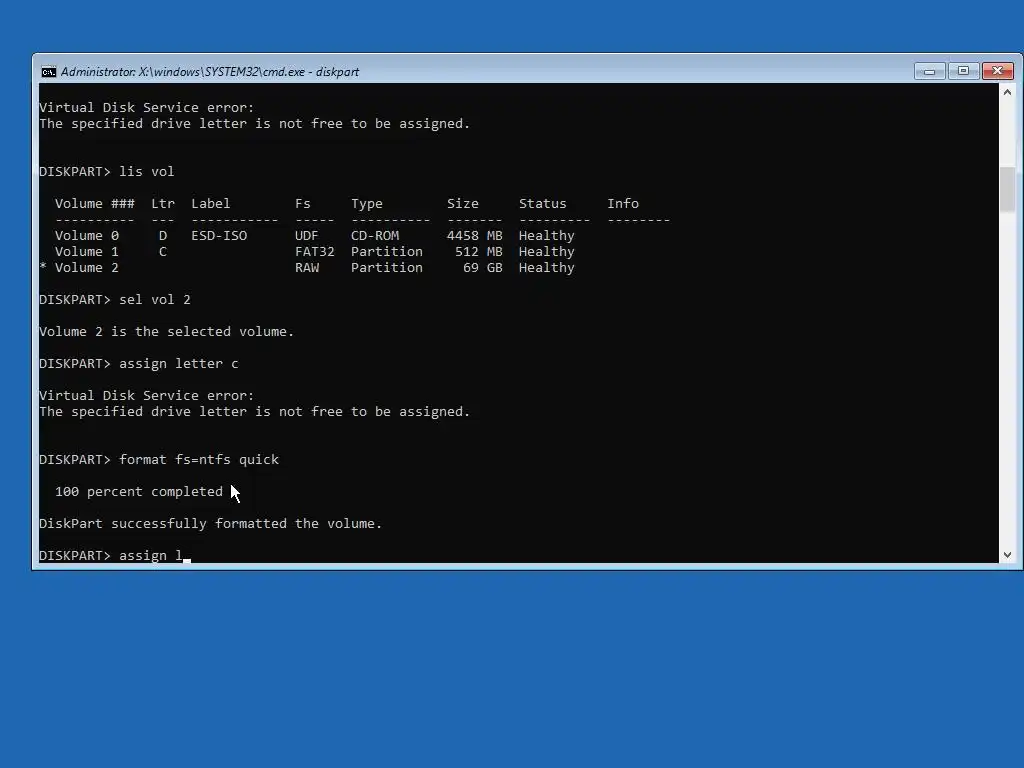The height and width of the screenshot is (768, 1024).
Task: Click 'Volume 0' in the volume list
Action: (87, 235)
